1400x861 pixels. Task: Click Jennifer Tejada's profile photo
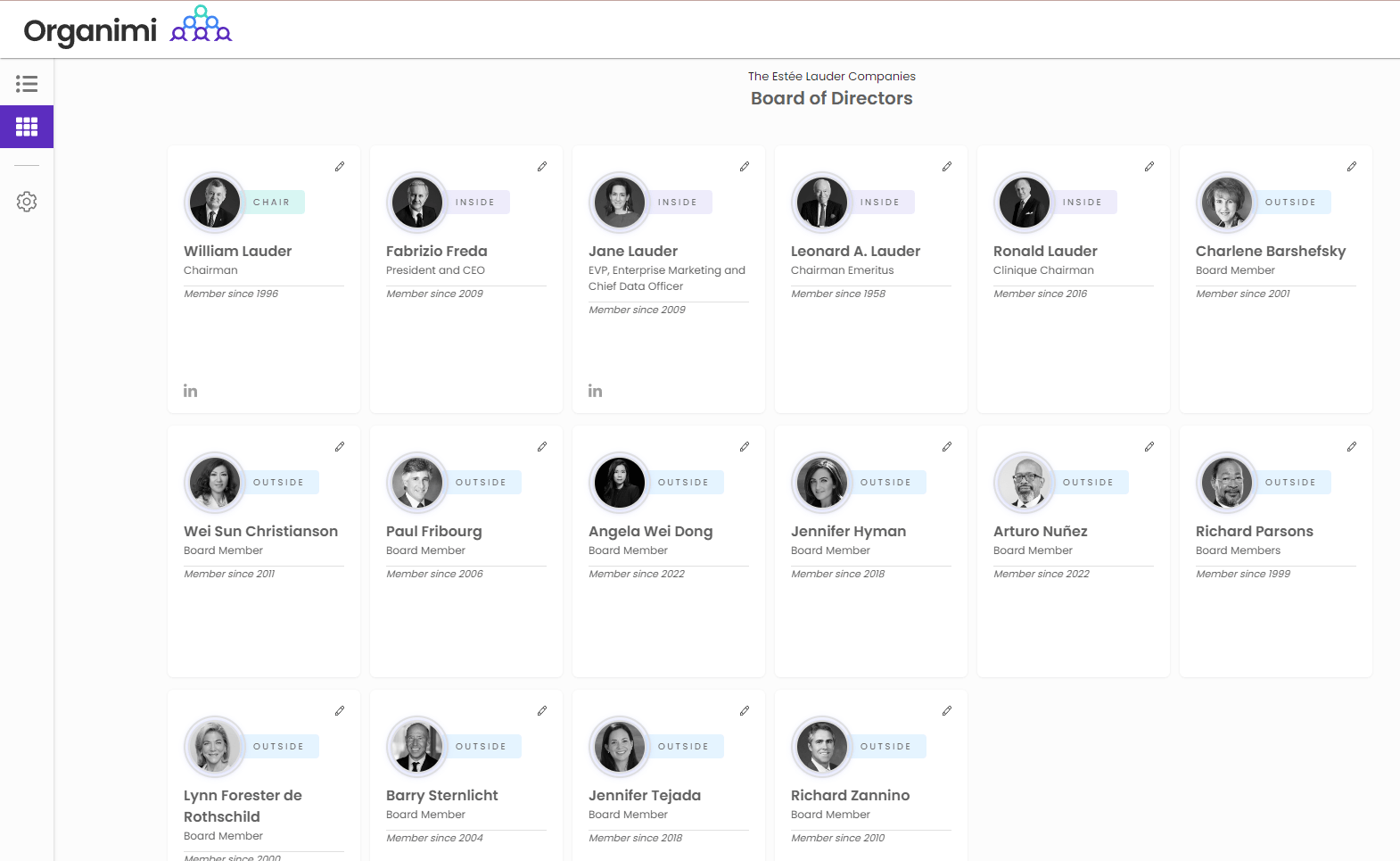point(620,747)
